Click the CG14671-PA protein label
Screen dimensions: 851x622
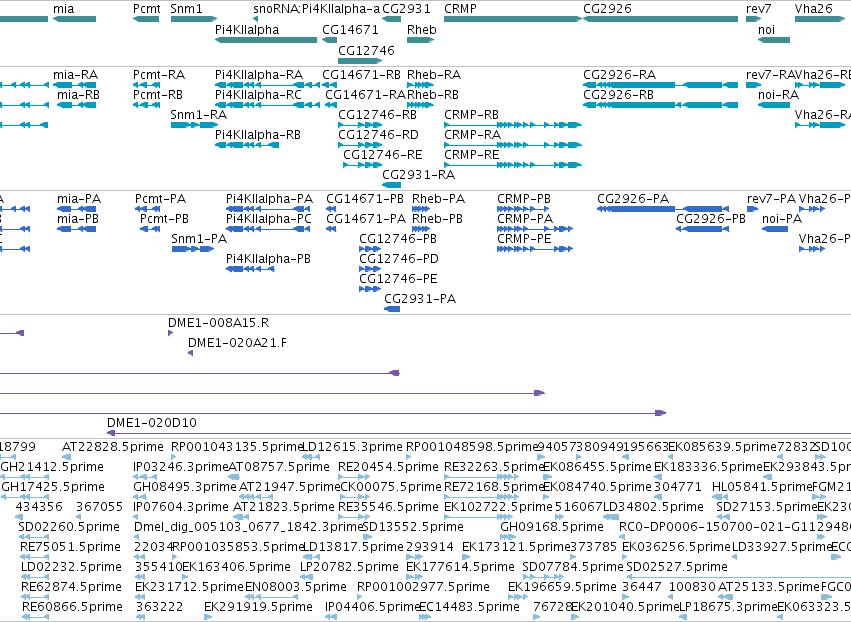pos(366,219)
